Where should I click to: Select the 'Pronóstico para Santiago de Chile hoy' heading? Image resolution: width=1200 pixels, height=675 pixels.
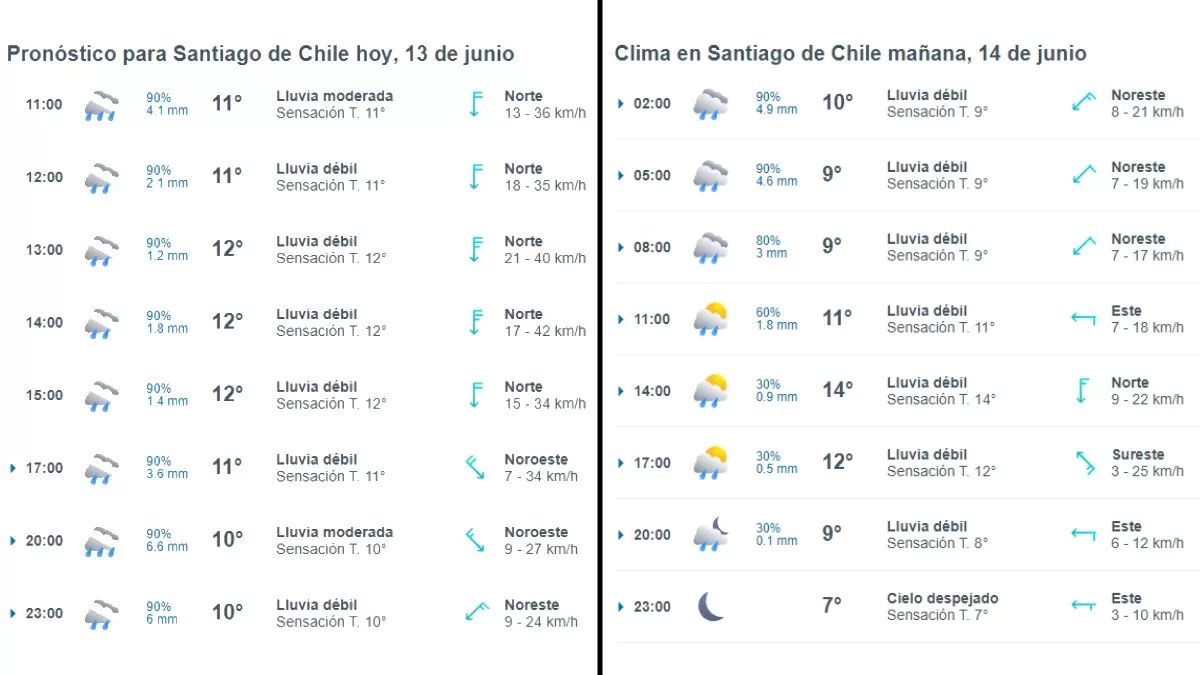coord(260,54)
